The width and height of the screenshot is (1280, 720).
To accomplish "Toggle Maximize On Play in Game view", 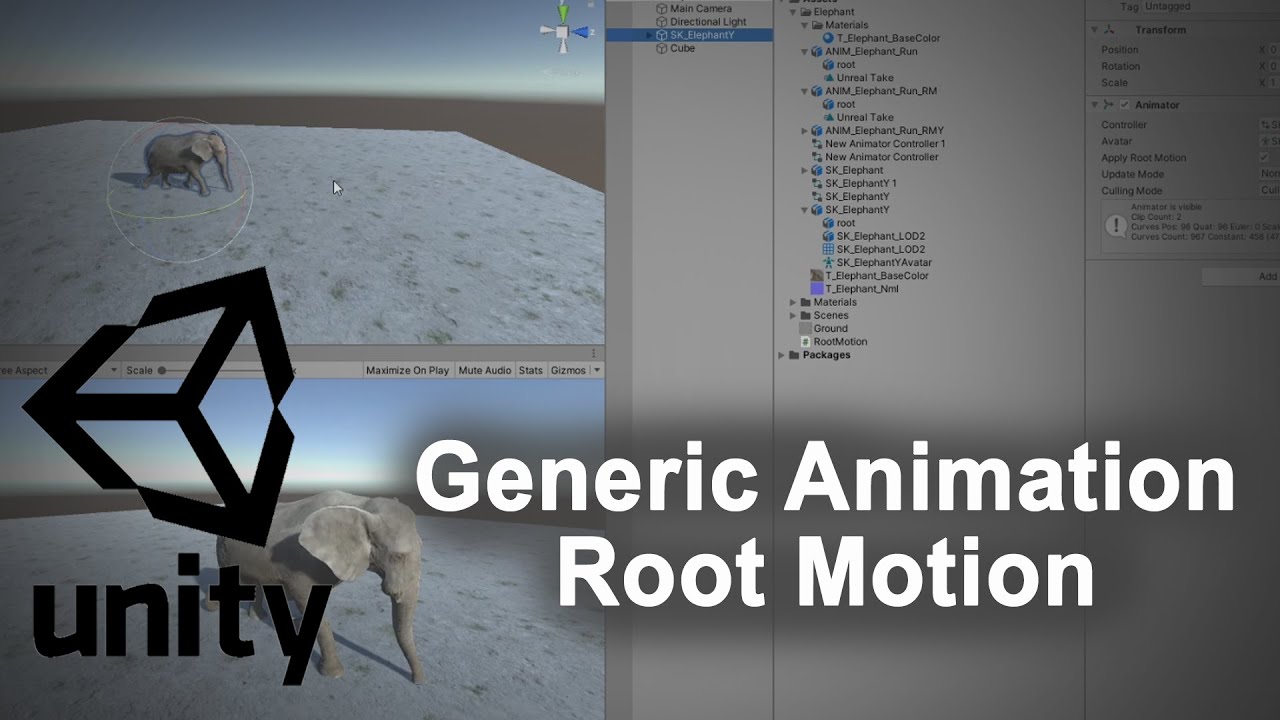I will tap(407, 370).
